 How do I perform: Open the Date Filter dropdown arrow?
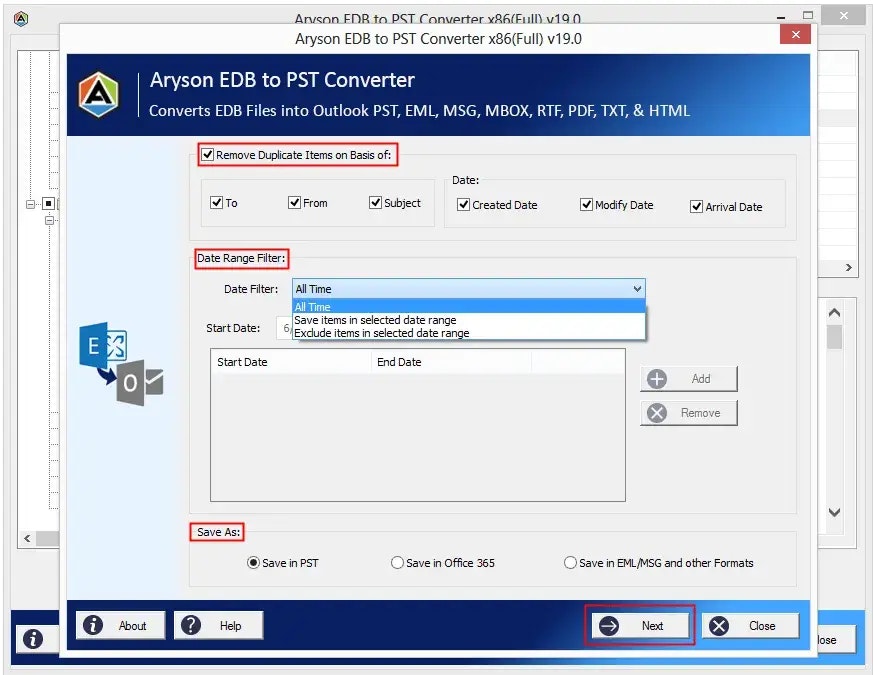click(x=637, y=288)
